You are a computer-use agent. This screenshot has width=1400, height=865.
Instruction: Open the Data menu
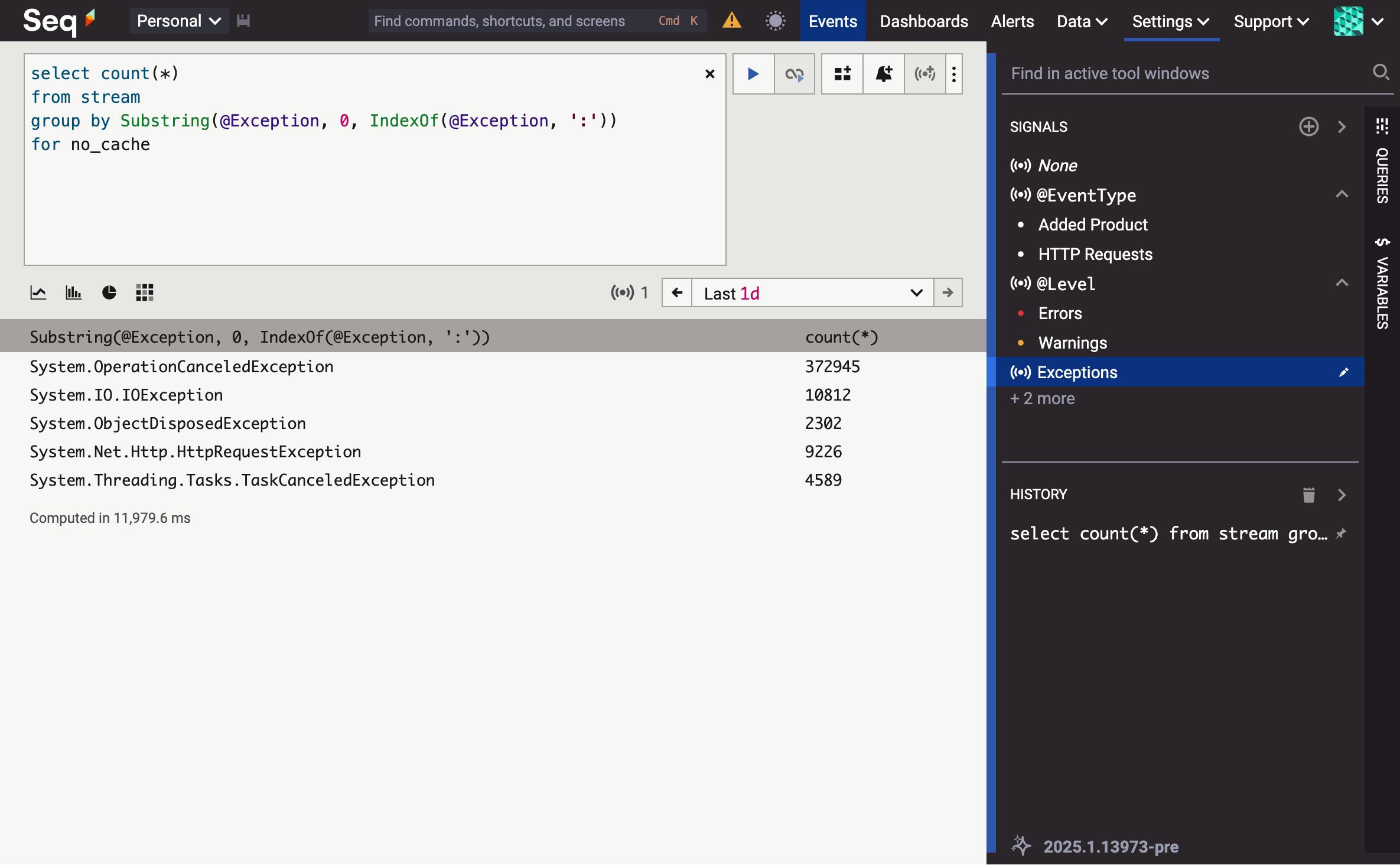pos(1082,21)
